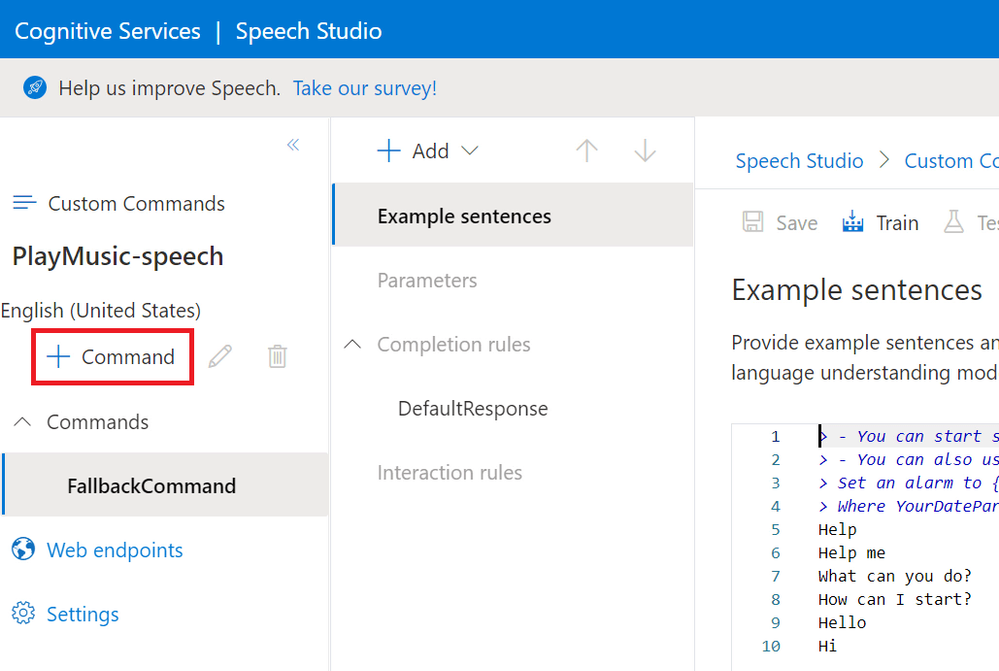Click Speech Studio header title
999x671 pixels.
pyautogui.click(x=308, y=31)
